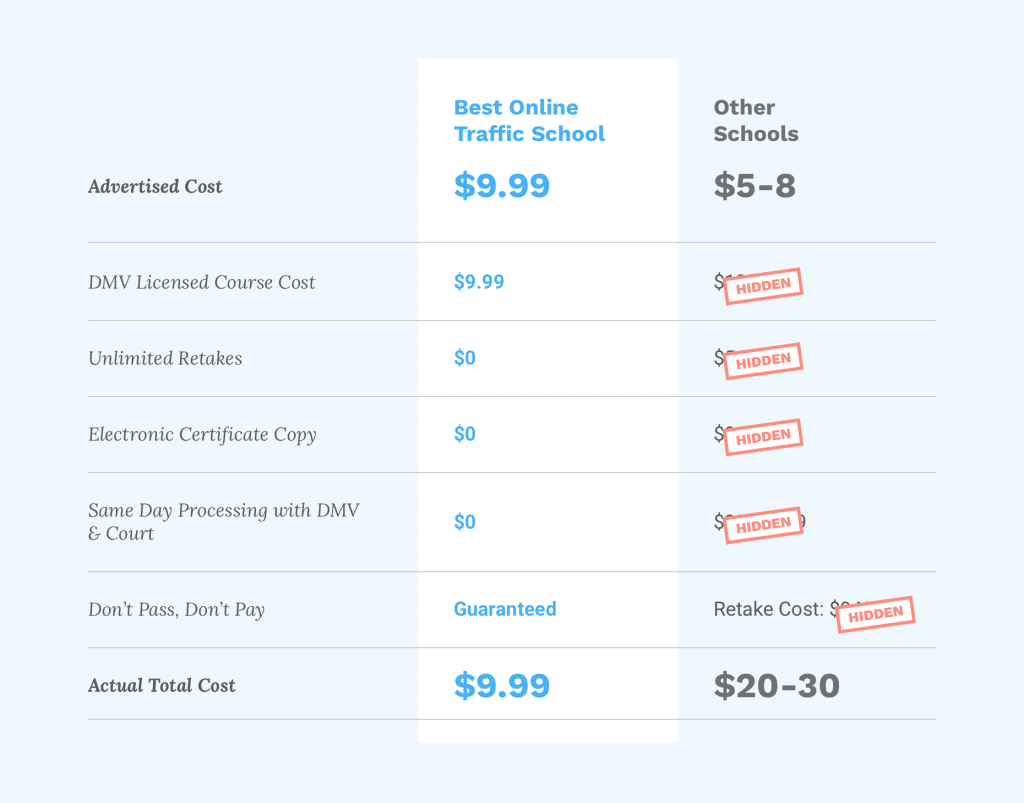
Task: Click the Don't Pass, Don't Pay label
Action: 176,610
